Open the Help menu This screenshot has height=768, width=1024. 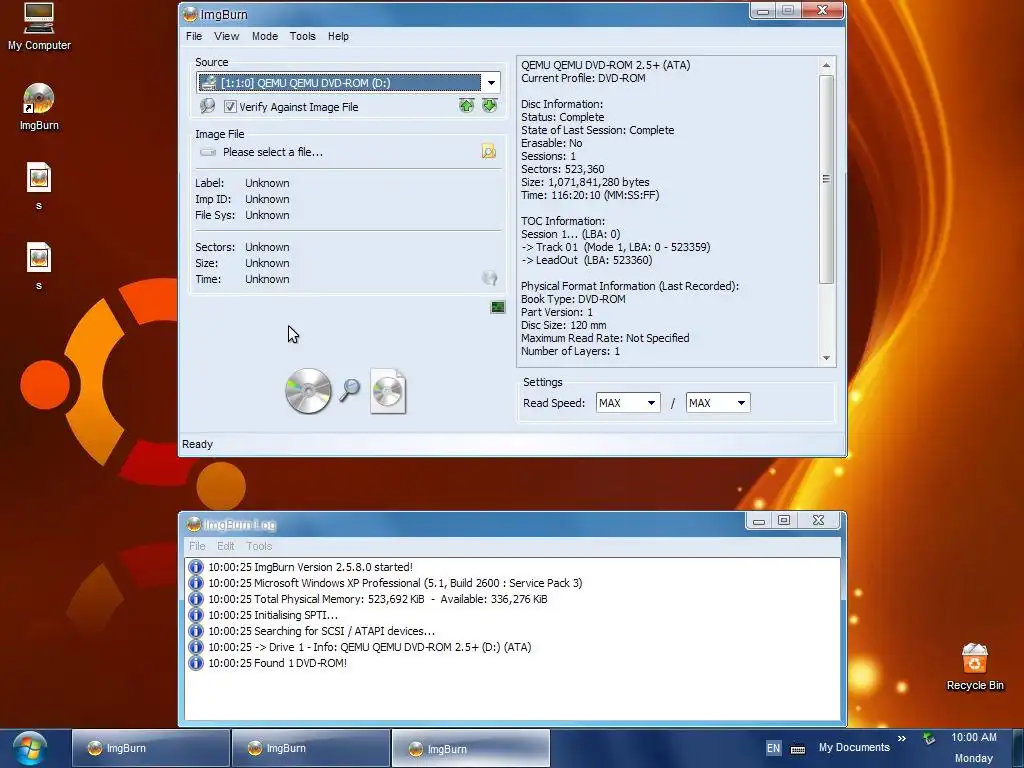click(338, 36)
